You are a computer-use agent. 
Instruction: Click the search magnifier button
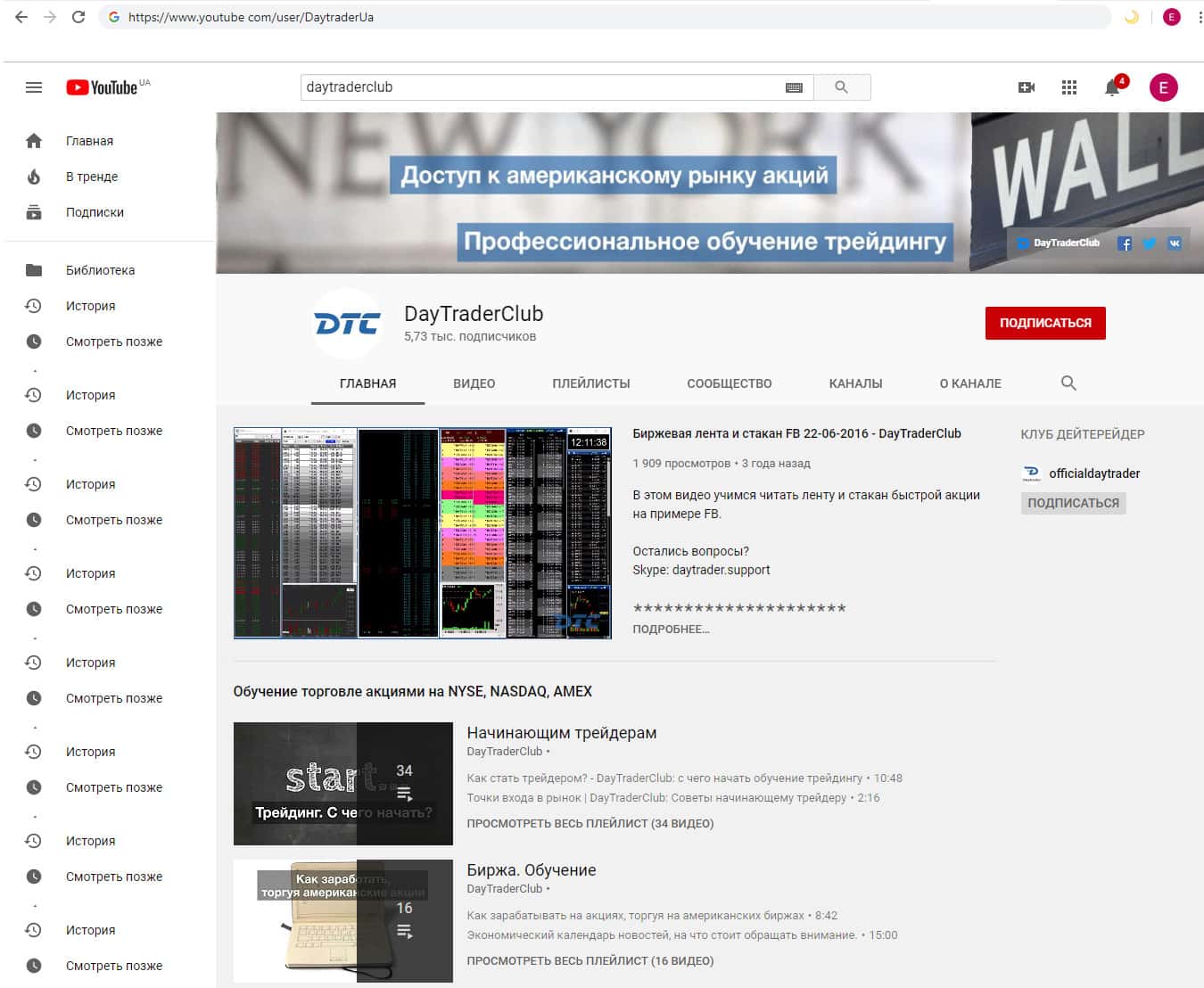coord(841,87)
